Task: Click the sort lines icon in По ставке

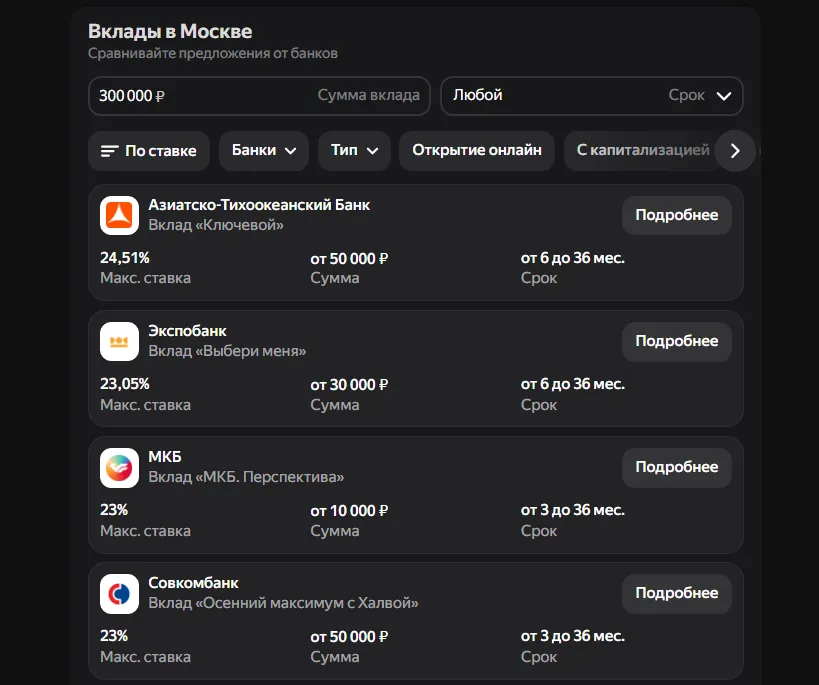Action: coord(109,151)
